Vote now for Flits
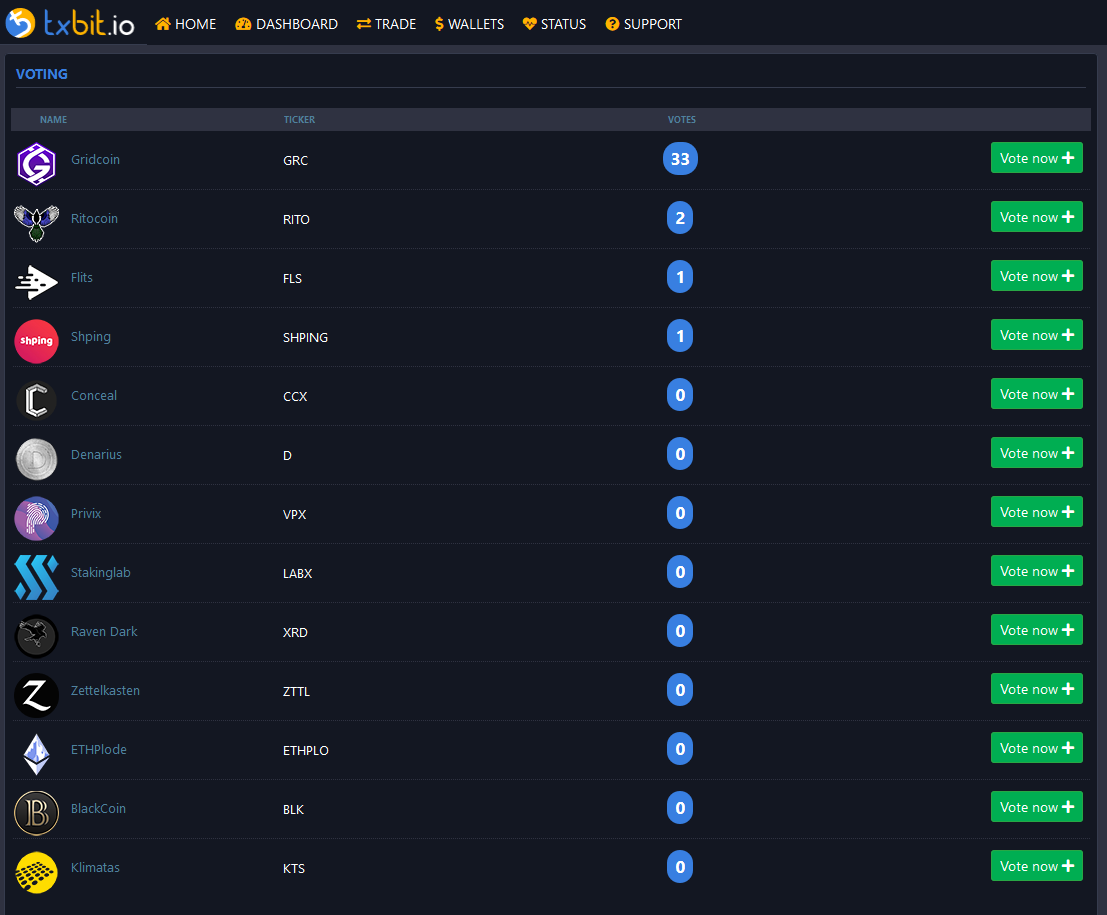1107x915 pixels. (x=1036, y=276)
